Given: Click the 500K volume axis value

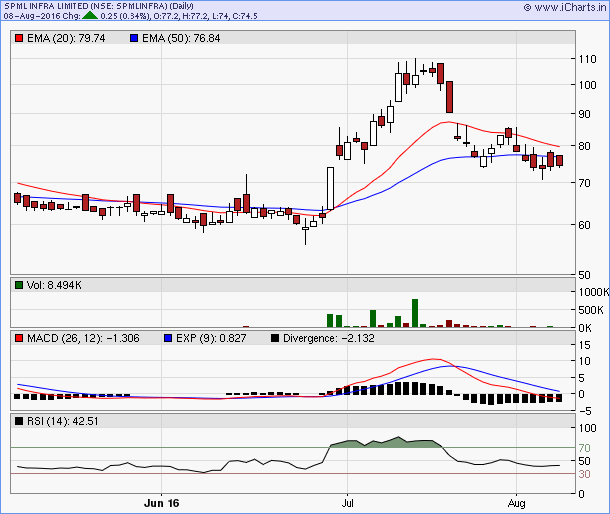Looking at the screenshot, I should (x=591, y=310).
